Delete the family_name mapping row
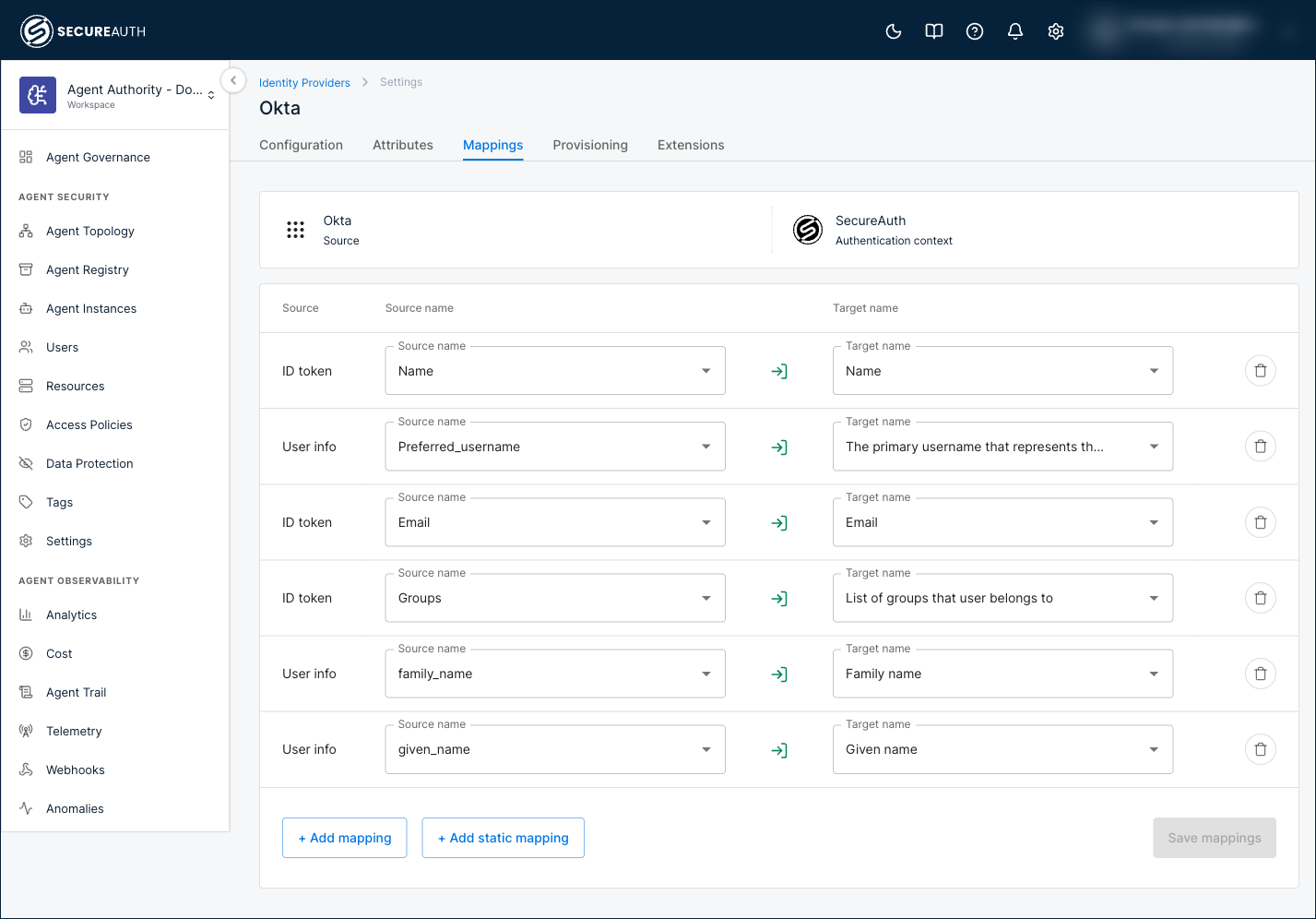This screenshot has height=919, width=1316. pyautogui.click(x=1260, y=674)
